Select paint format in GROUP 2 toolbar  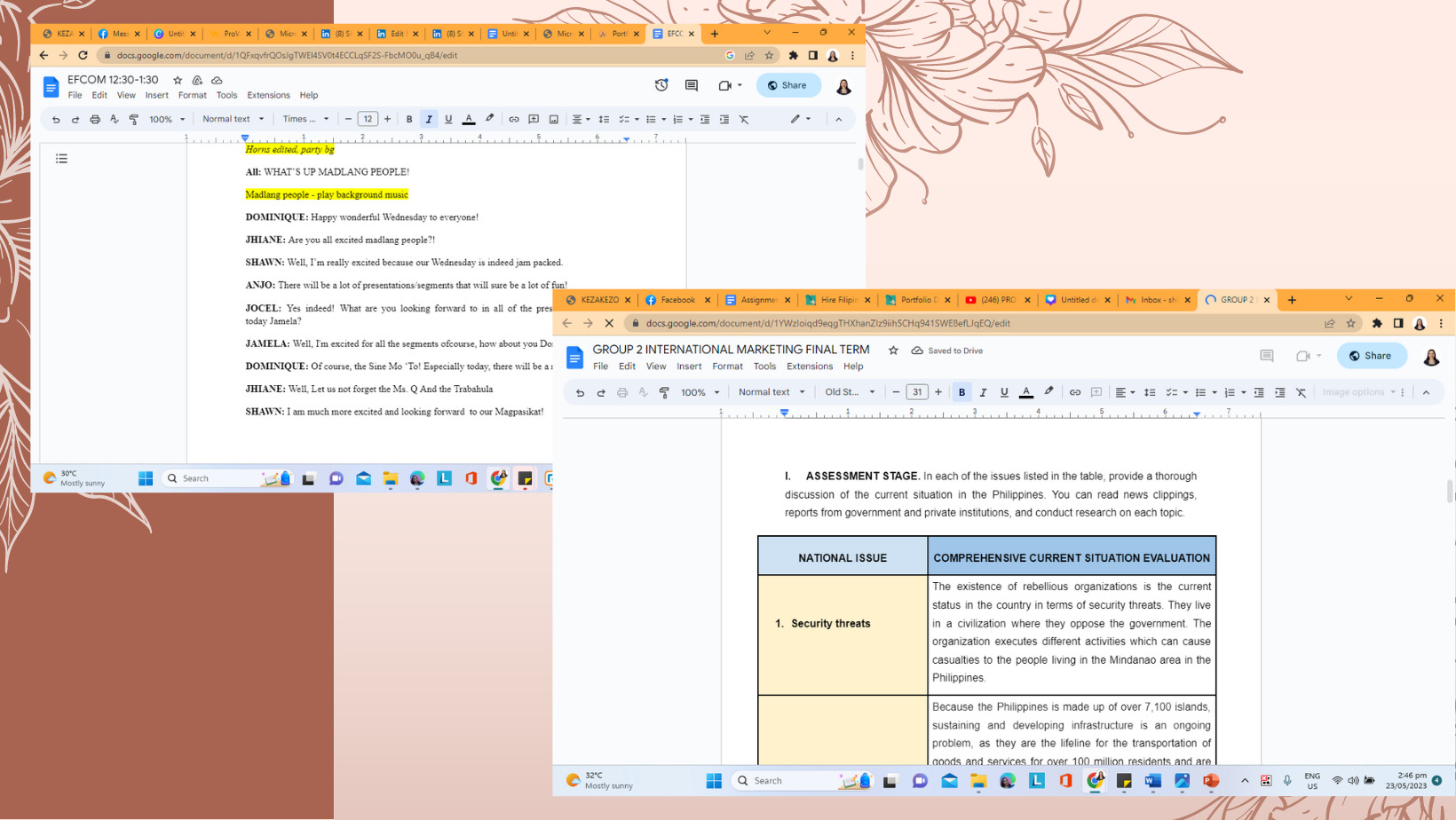(x=664, y=392)
